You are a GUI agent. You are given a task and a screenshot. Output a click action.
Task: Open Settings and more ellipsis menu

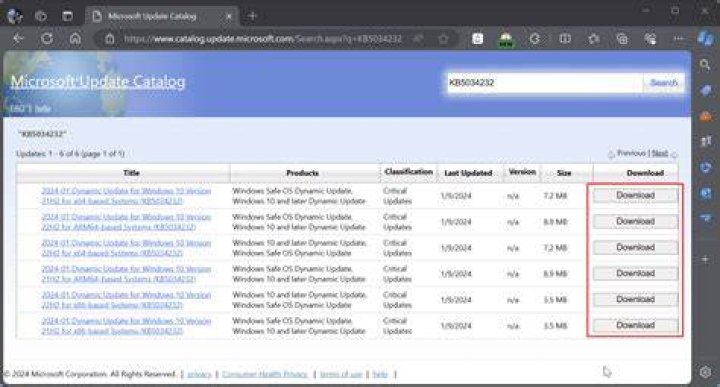tap(679, 39)
